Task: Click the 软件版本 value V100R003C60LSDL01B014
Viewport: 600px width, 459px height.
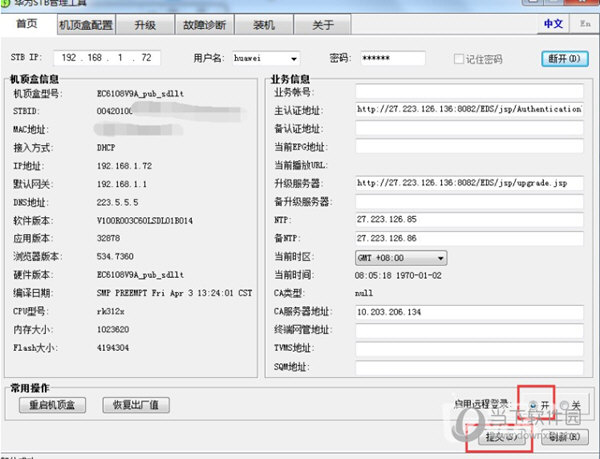Action: tap(145, 221)
